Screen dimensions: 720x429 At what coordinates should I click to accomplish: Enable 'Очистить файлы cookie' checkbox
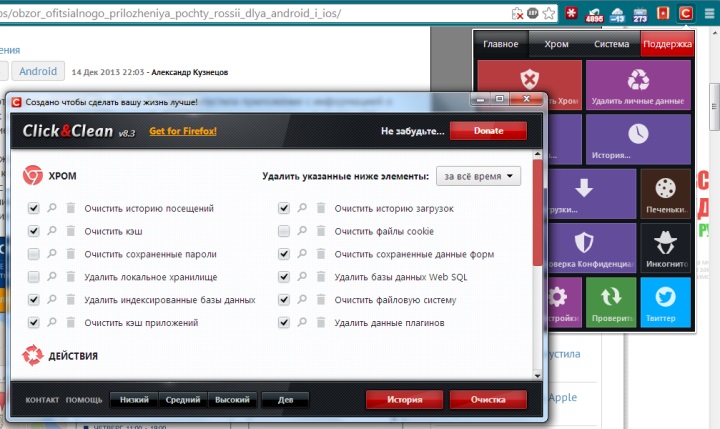[284, 231]
